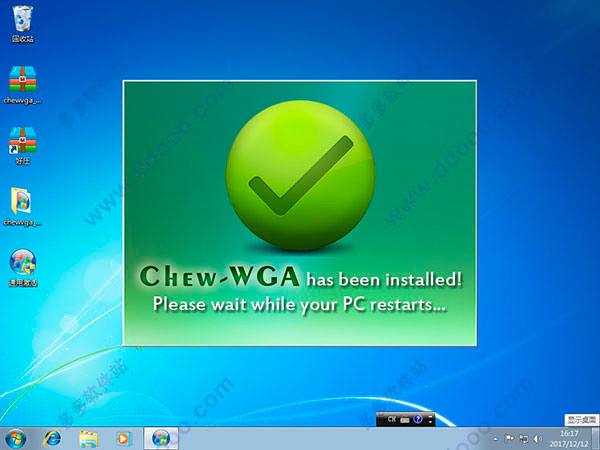
Task: Click the green checkmark sphere in Chew-WGA window
Action: click(300, 175)
